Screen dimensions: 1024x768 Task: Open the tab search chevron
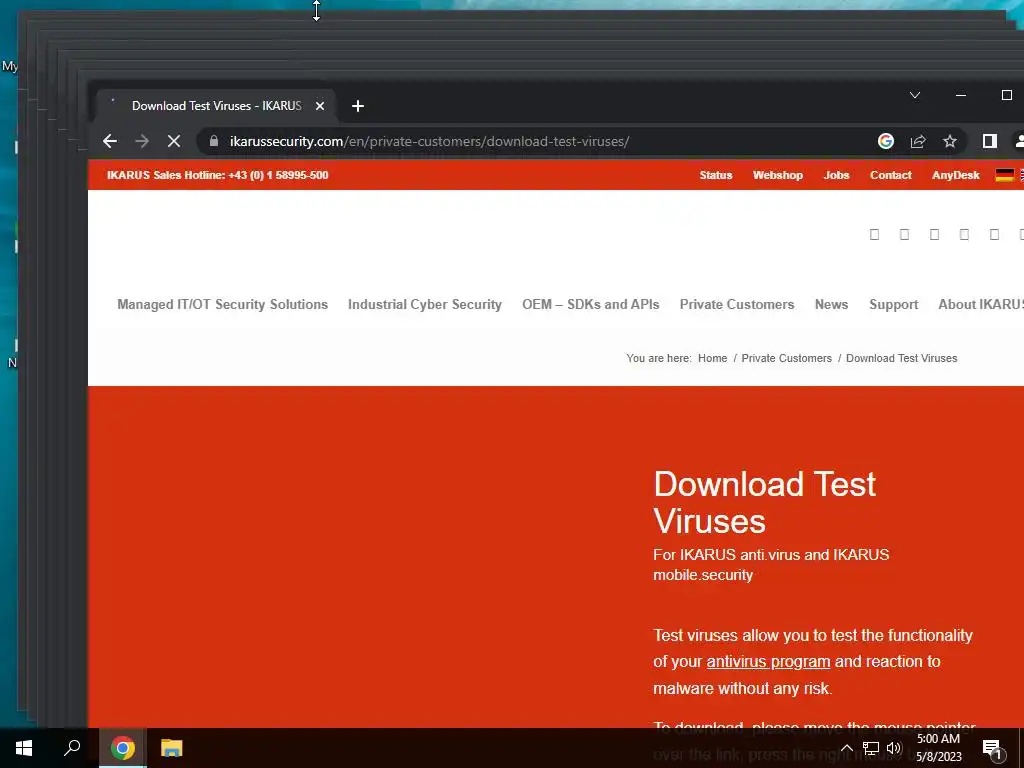[x=915, y=95]
